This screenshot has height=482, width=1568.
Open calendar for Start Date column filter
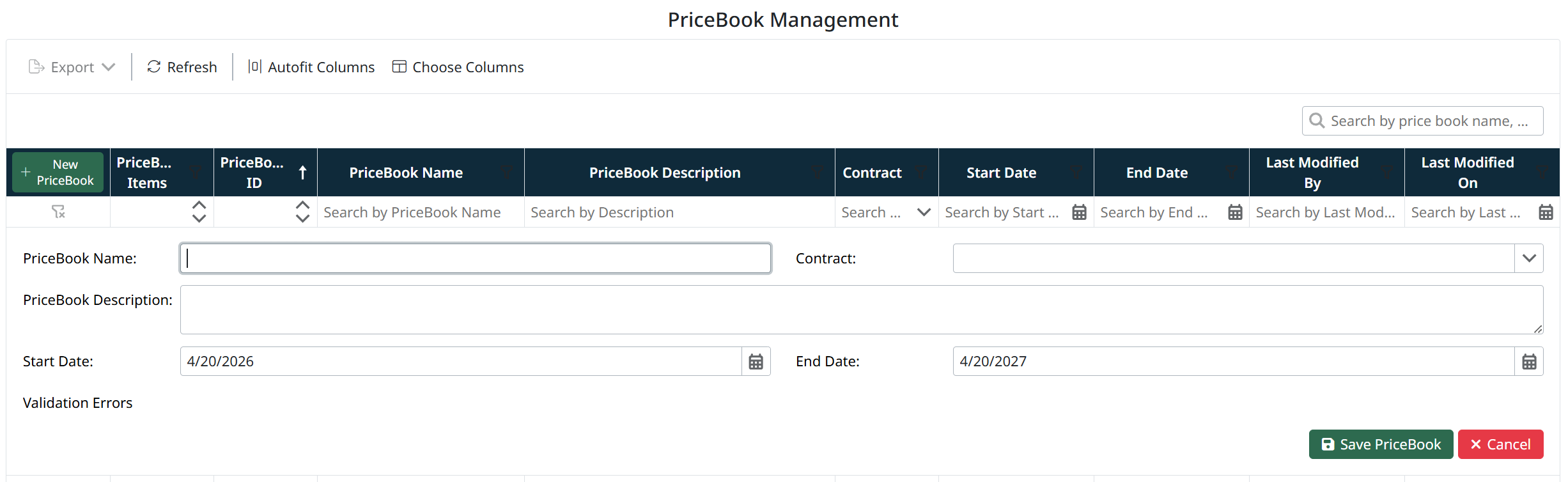tap(1079, 212)
